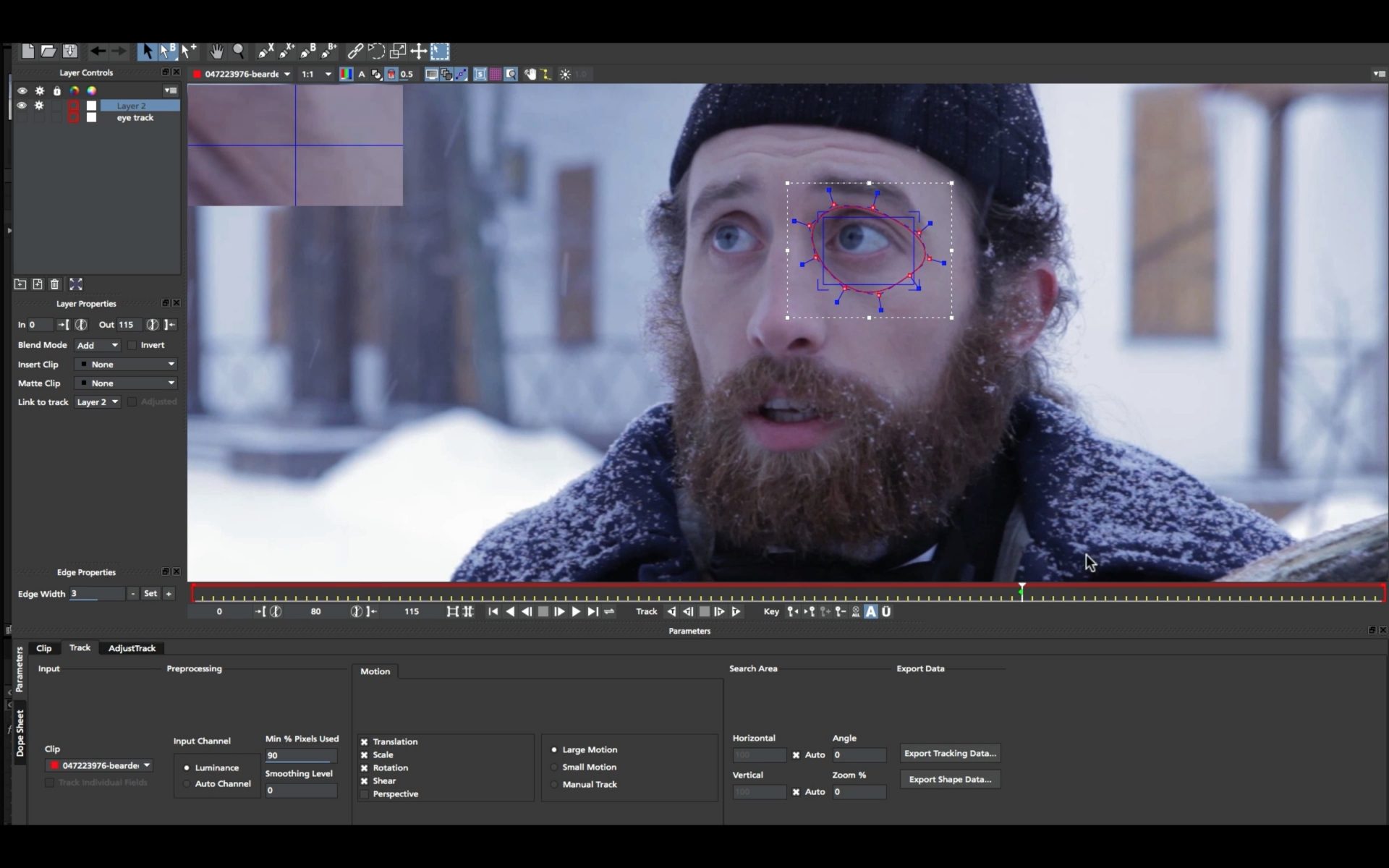Select the Move crosshair-arrows tool
The image size is (1389, 868).
(418, 51)
